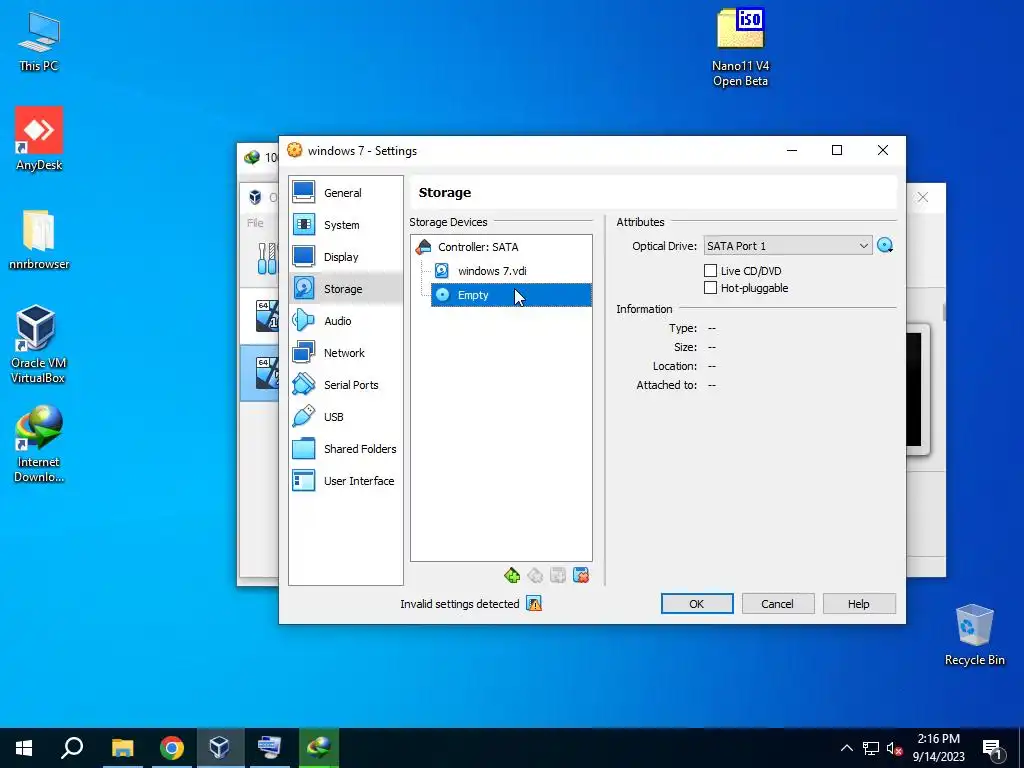This screenshot has width=1024, height=768.
Task: Click the choose optical disk file icon
Action: pyautogui.click(x=885, y=246)
